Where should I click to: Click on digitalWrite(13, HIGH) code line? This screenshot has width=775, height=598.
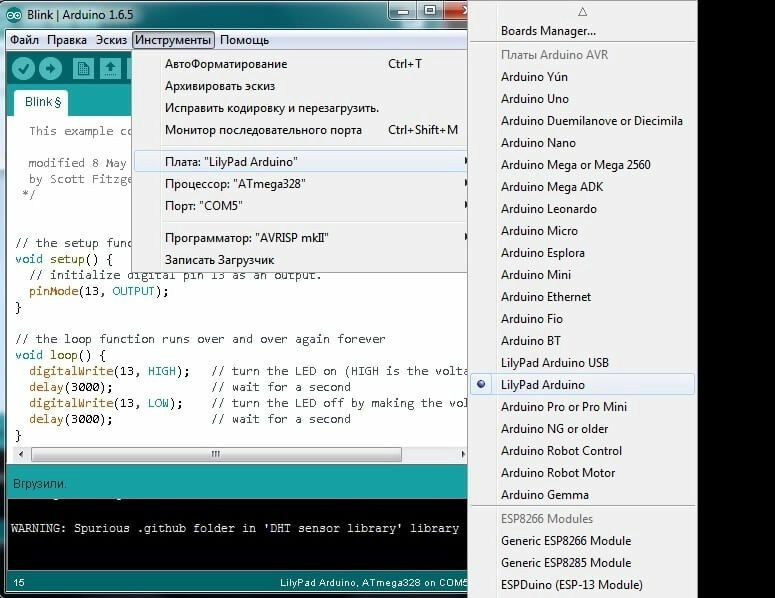(109, 371)
